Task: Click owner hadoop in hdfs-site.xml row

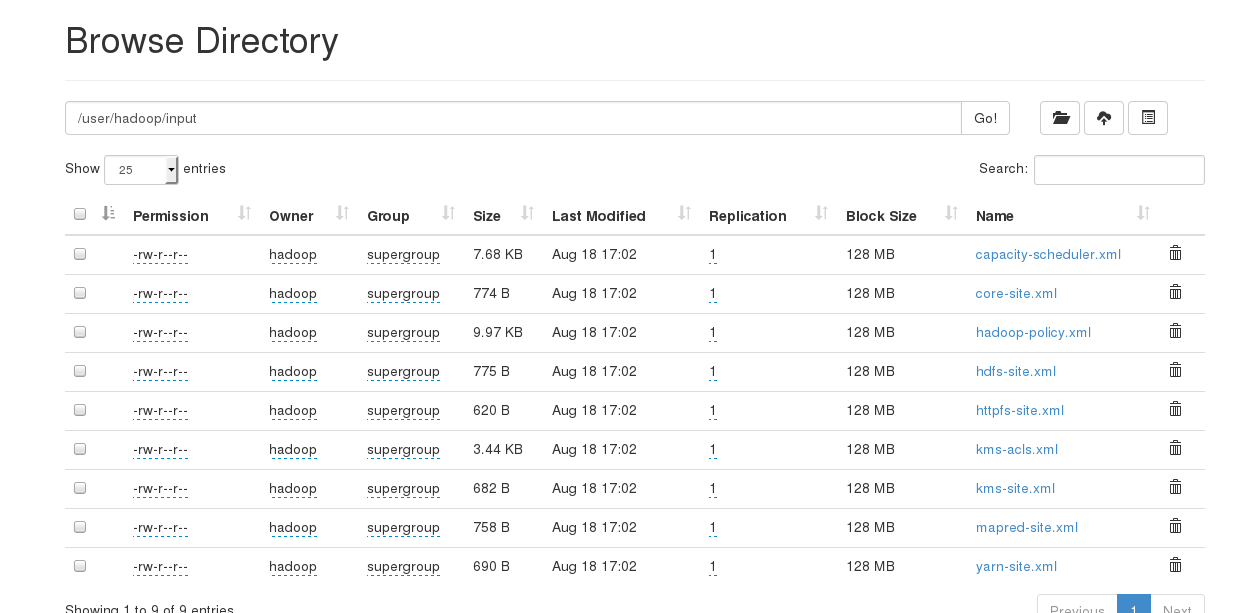Action: pyautogui.click(x=293, y=371)
